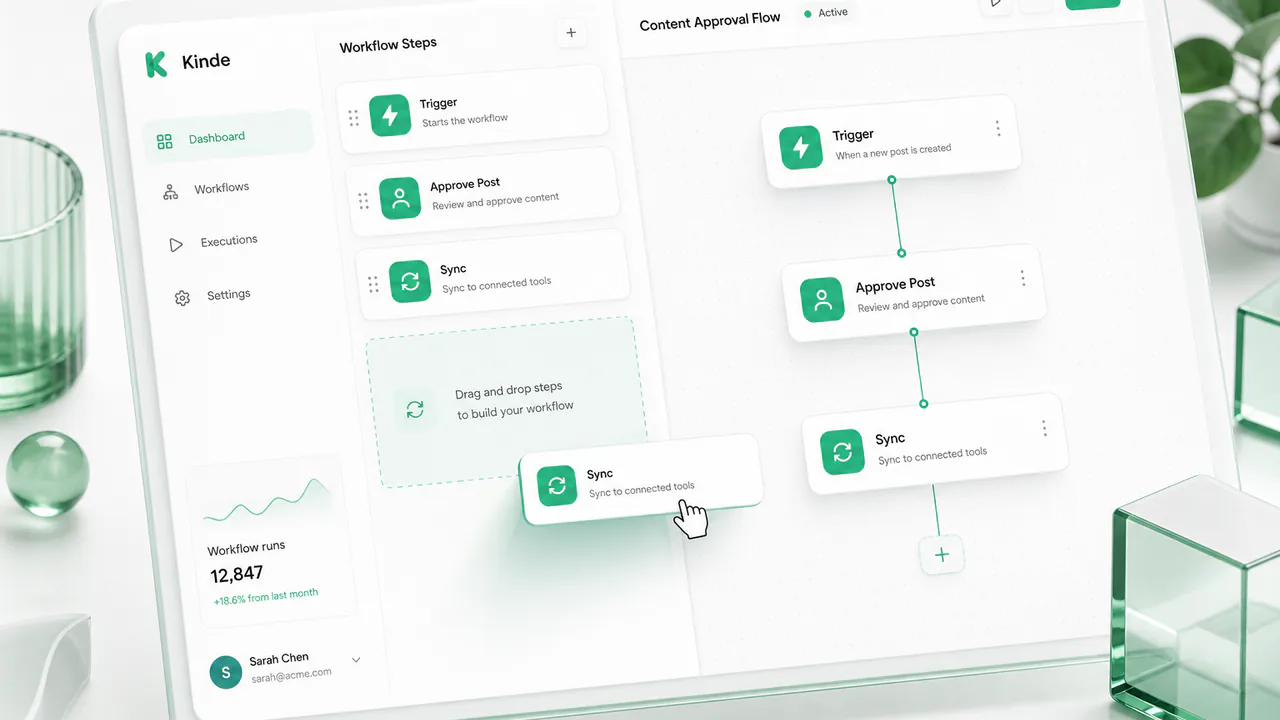This screenshot has height=720, width=1280.
Task: Click Sarah Chen's avatar
Action: [x=225, y=672]
